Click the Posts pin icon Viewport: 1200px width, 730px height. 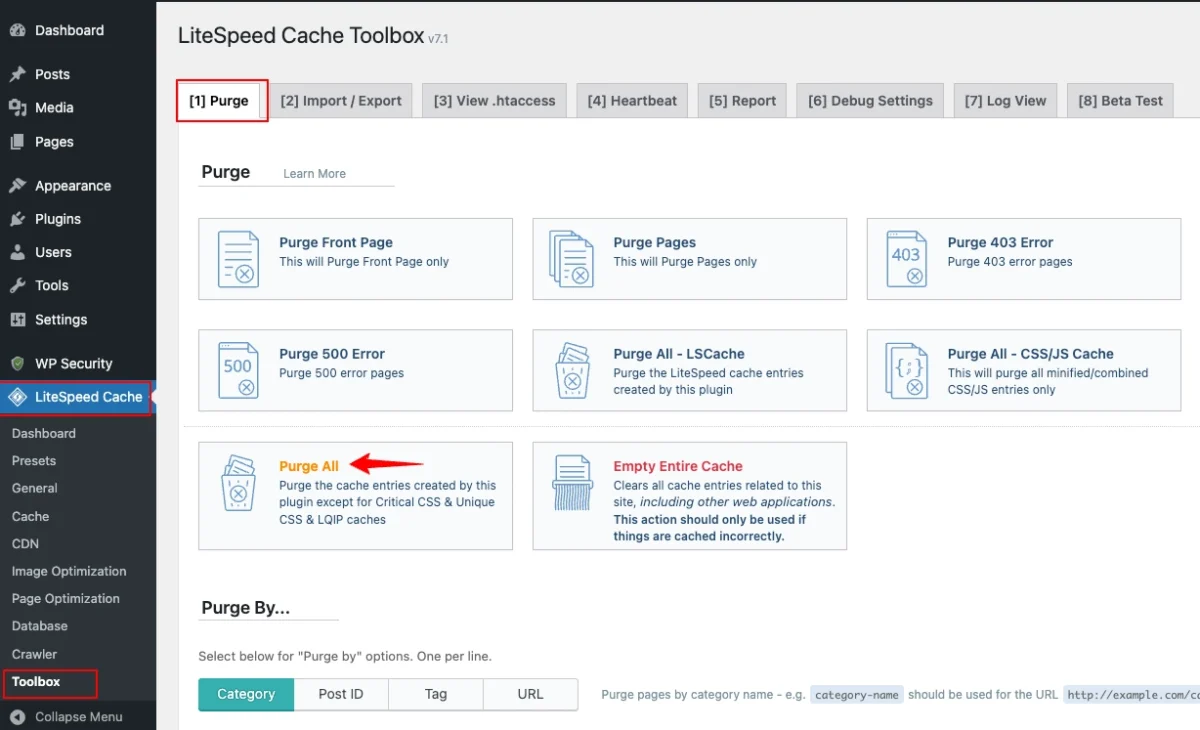coord(17,74)
